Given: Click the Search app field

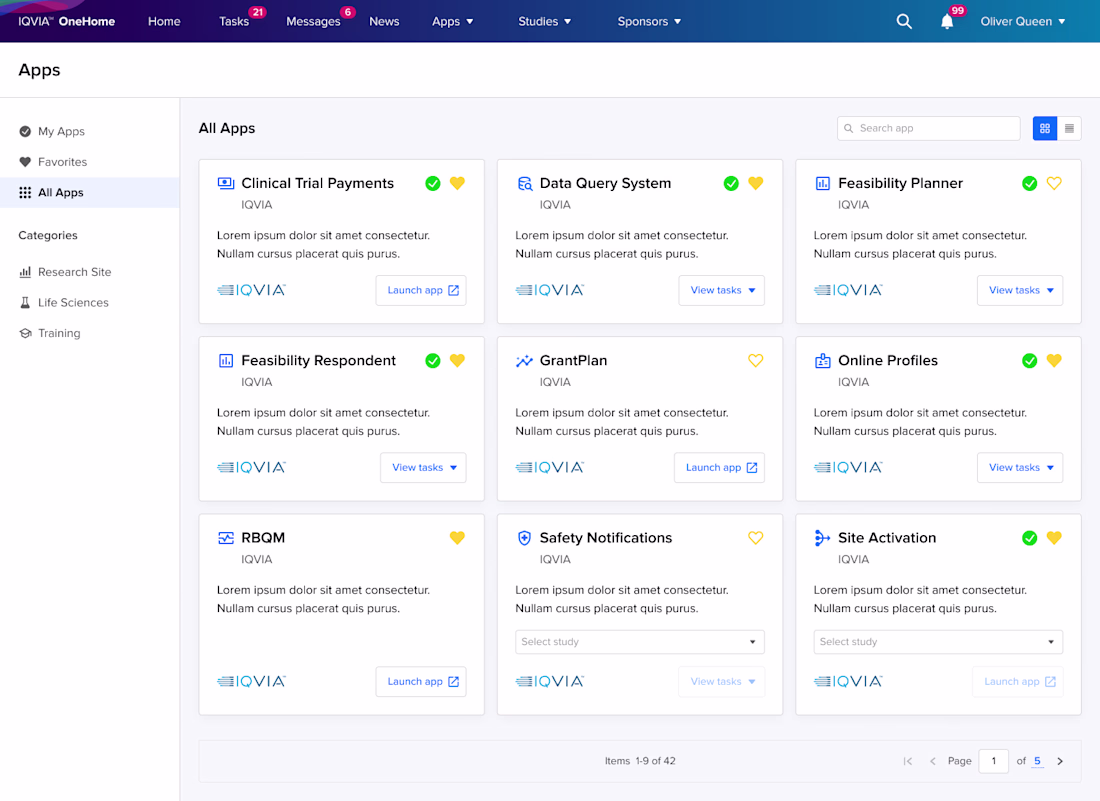Looking at the screenshot, I should [x=928, y=128].
